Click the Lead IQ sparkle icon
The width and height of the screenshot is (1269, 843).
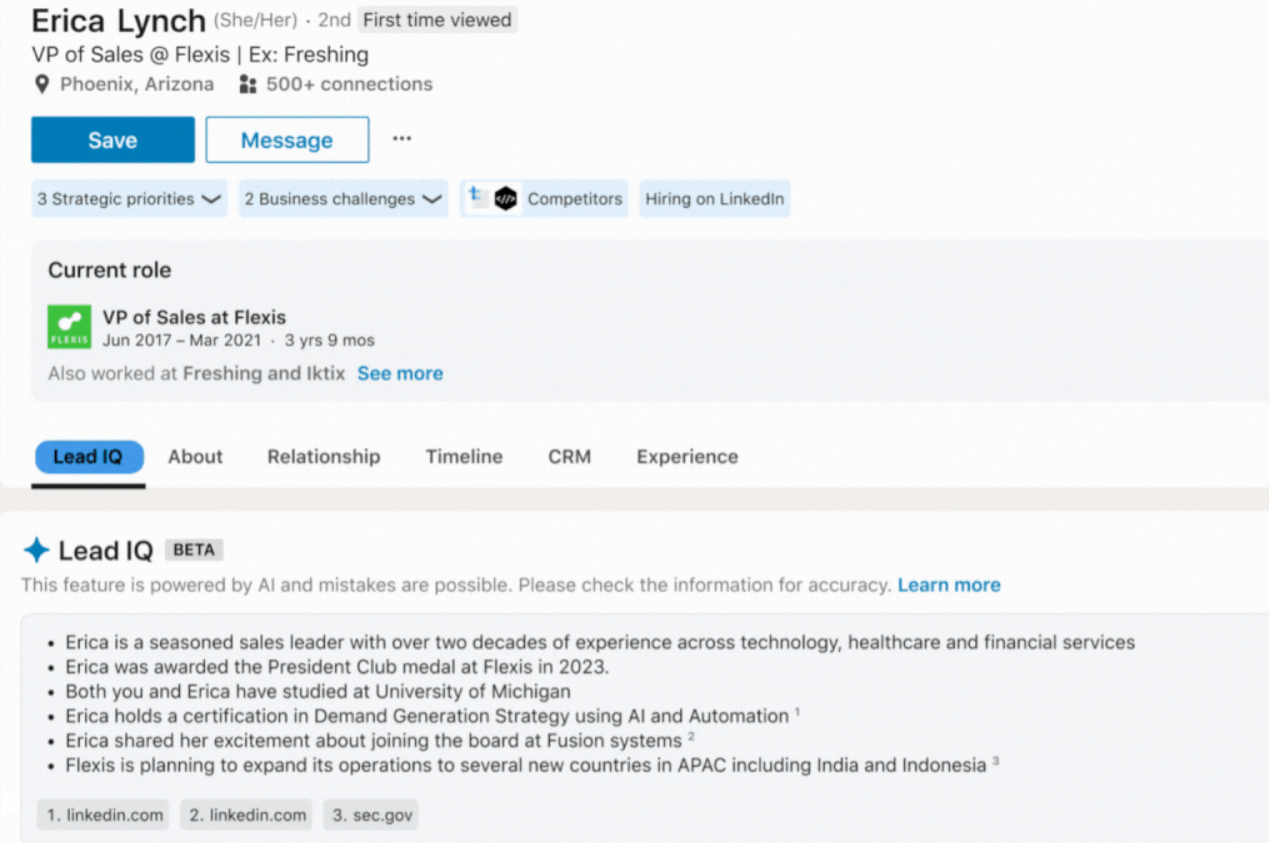point(37,549)
